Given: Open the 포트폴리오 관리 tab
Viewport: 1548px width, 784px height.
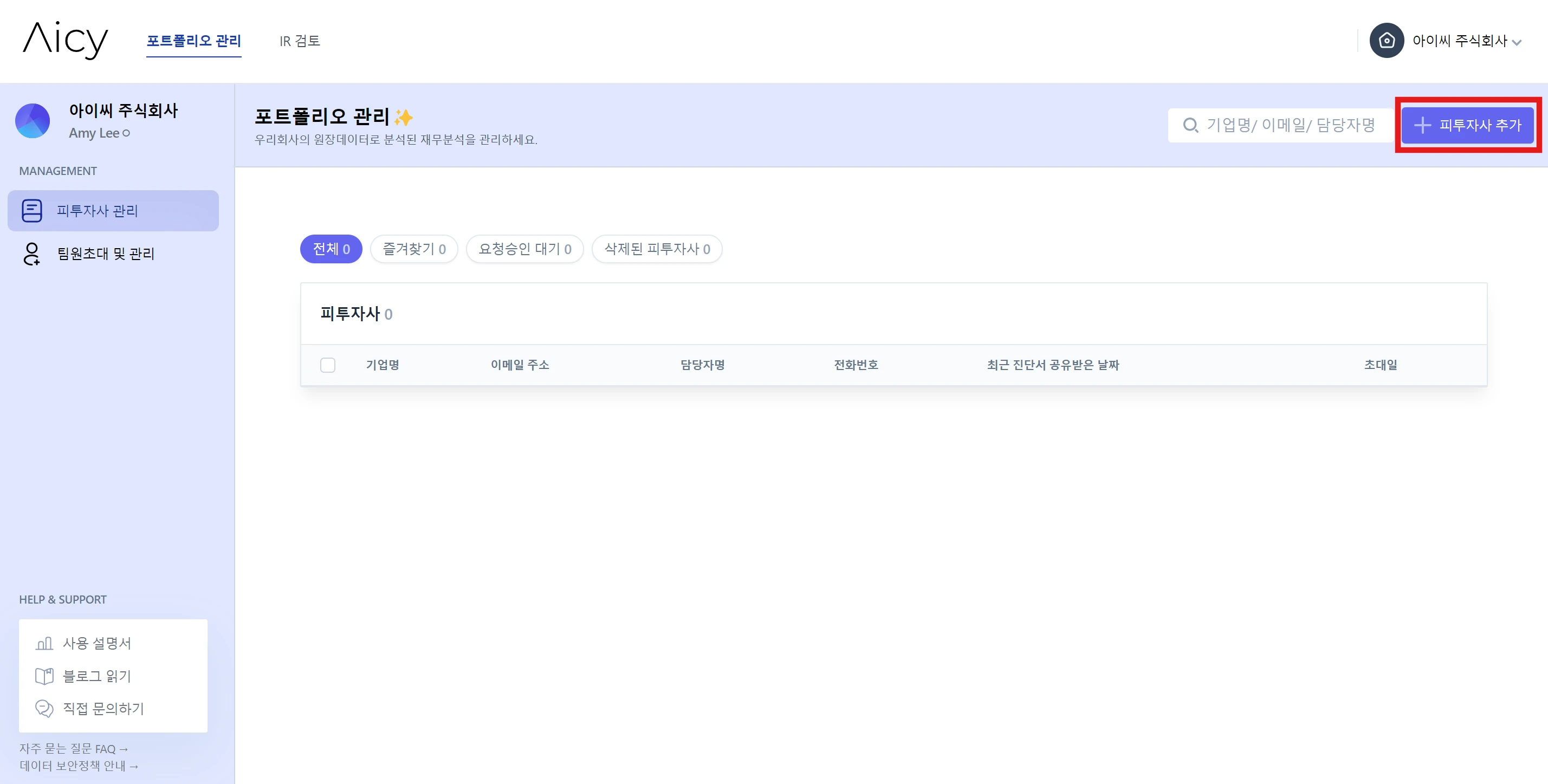Looking at the screenshot, I should click(193, 41).
